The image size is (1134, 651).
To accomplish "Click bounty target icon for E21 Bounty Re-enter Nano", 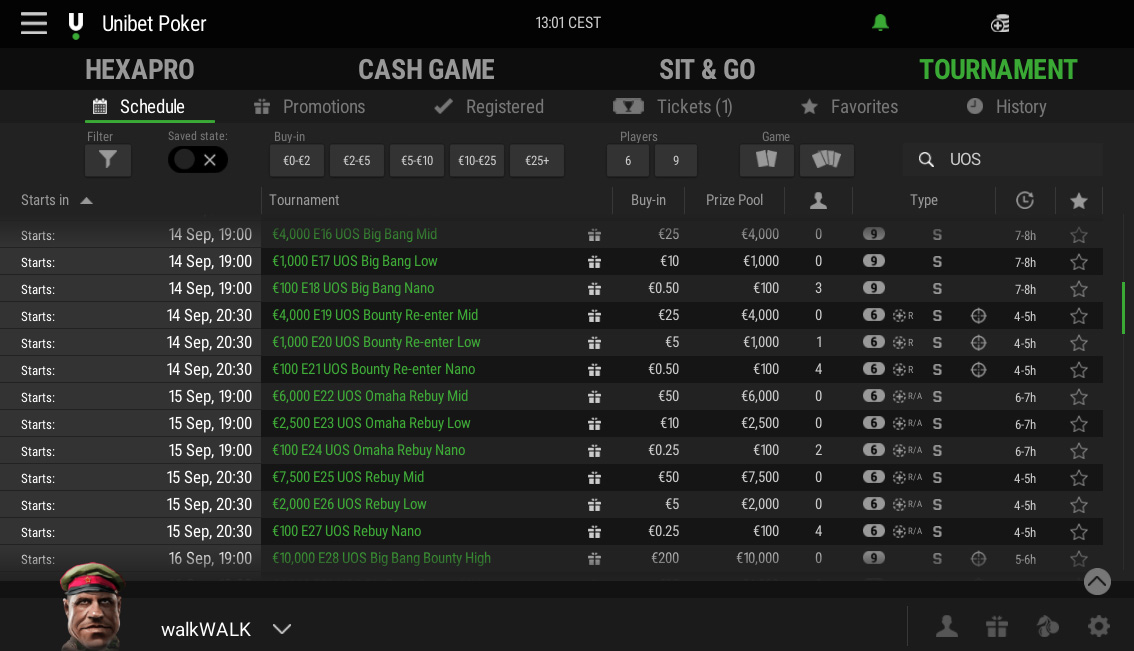I will [979, 370].
